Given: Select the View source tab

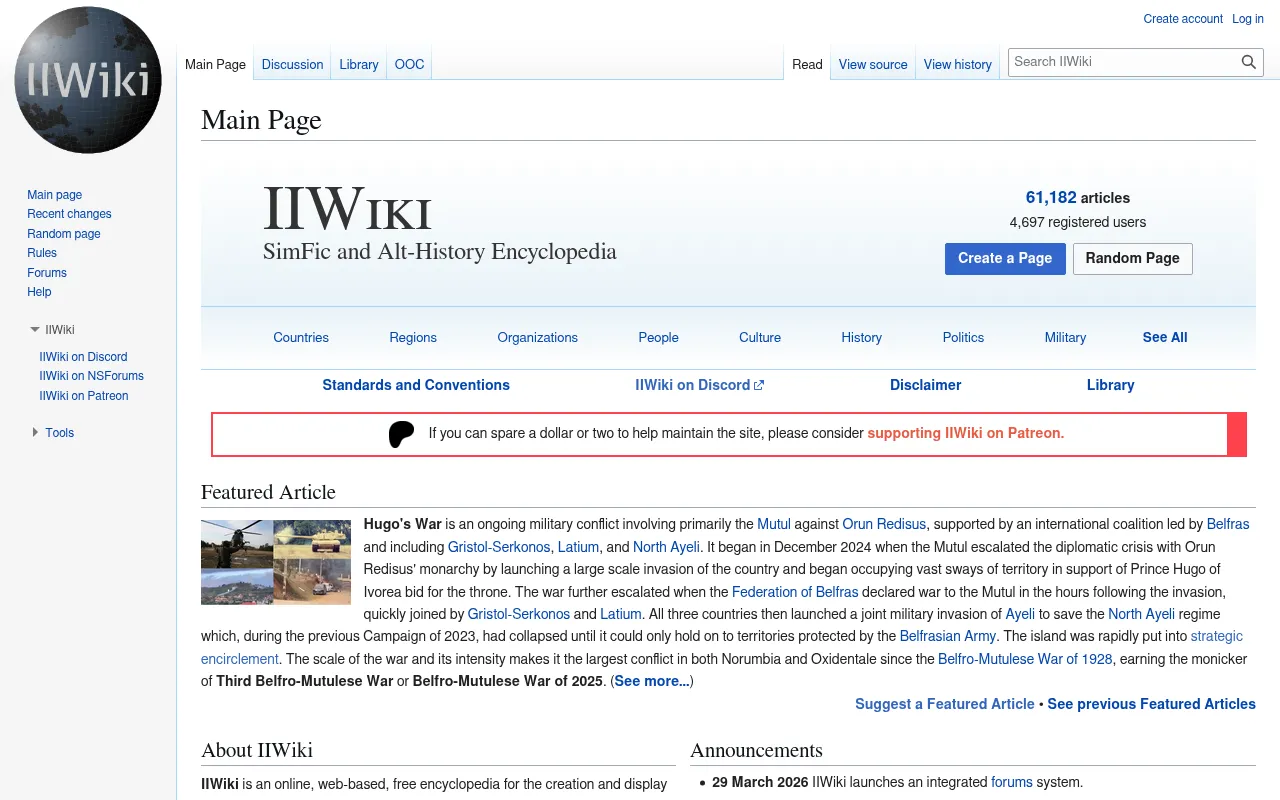Looking at the screenshot, I should click(873, 64).
